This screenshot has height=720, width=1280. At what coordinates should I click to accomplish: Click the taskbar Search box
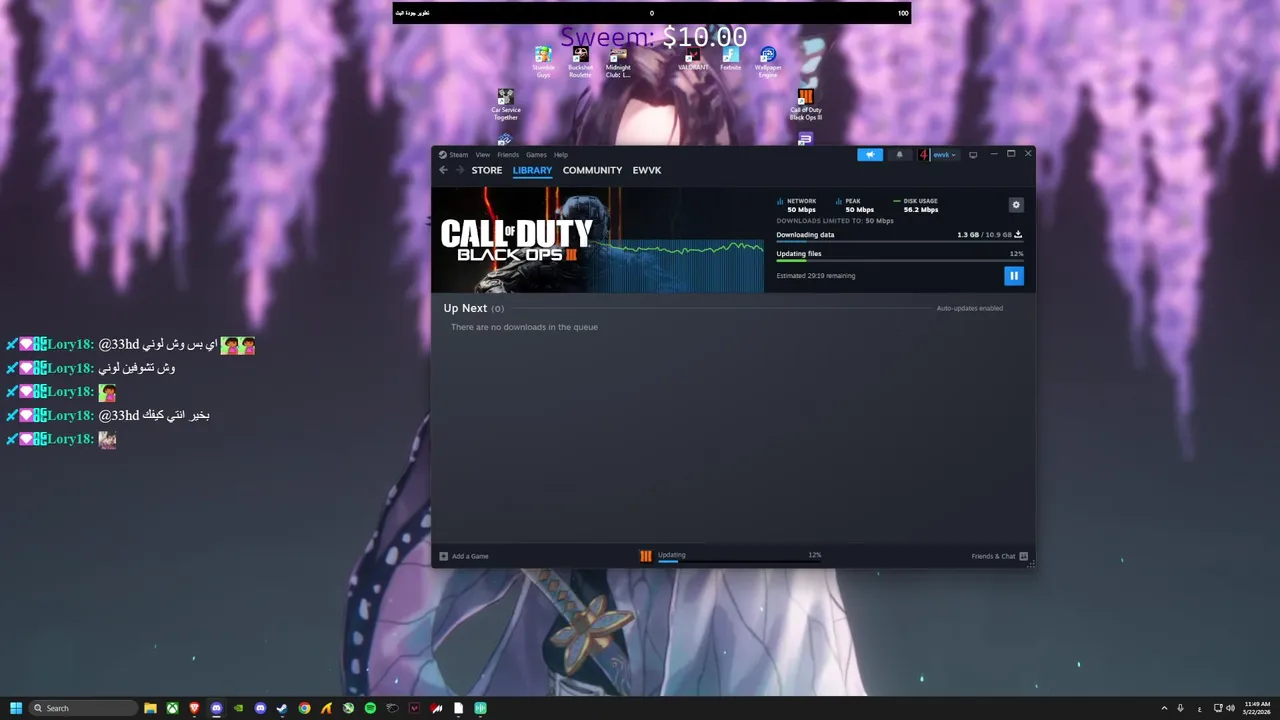(x=84, y=708)
